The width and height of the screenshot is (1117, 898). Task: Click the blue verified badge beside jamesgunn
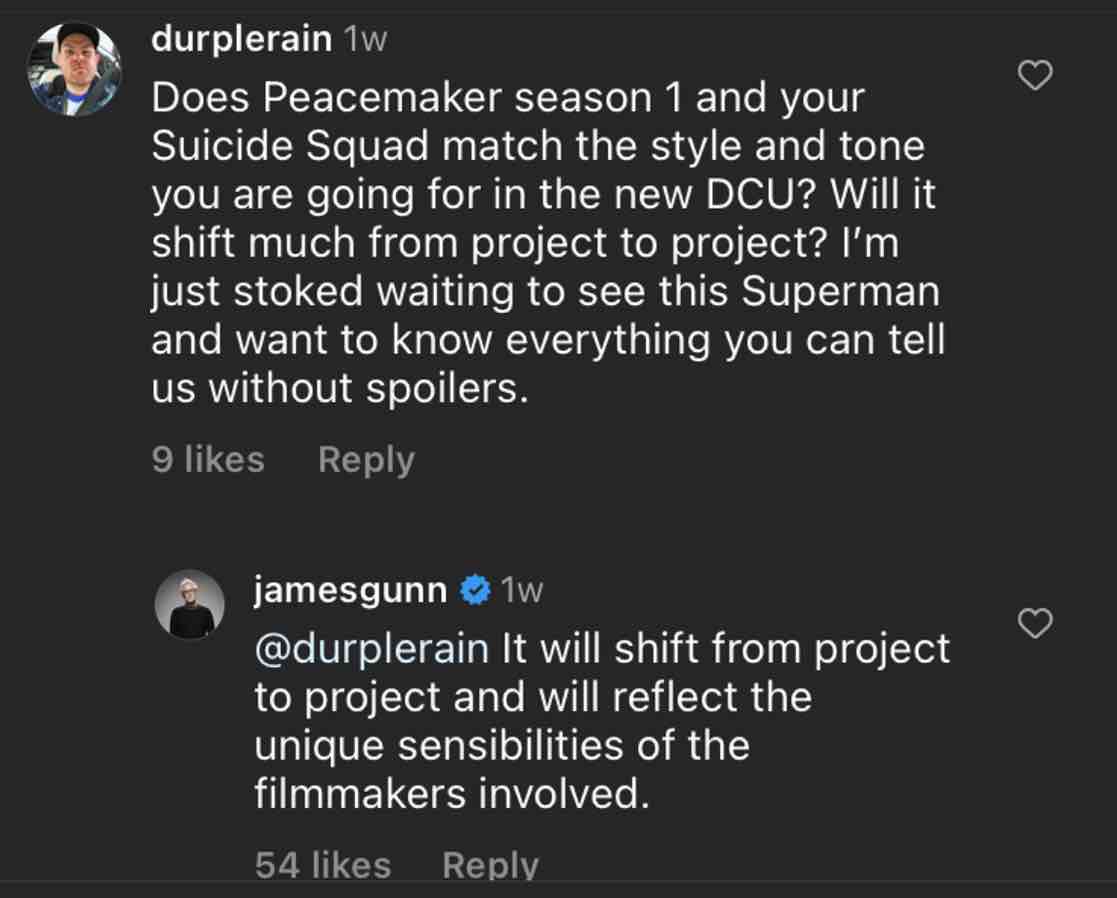tap(475, 591)
